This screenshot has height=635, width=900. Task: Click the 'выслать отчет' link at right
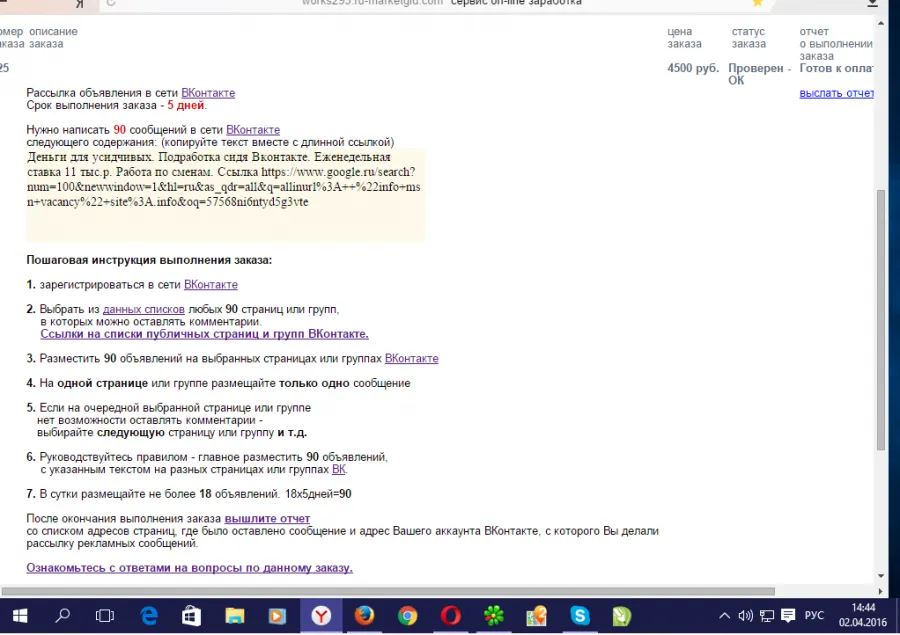[x=836, y=93]
